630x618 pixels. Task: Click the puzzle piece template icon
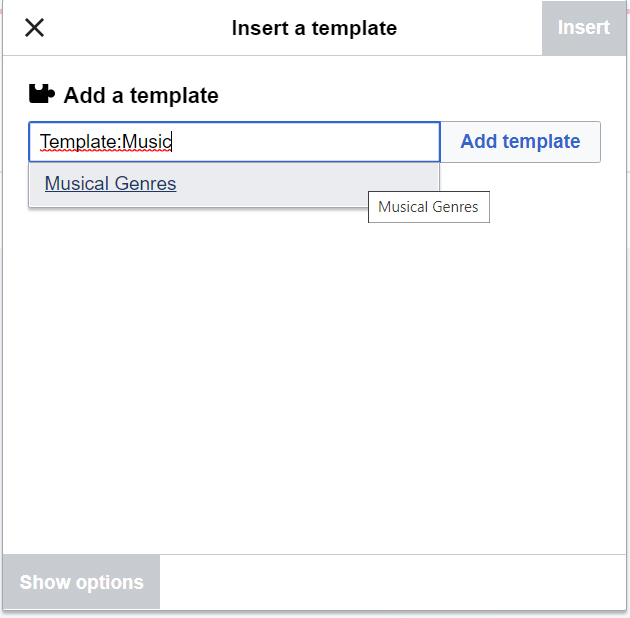tap(42, 95)
